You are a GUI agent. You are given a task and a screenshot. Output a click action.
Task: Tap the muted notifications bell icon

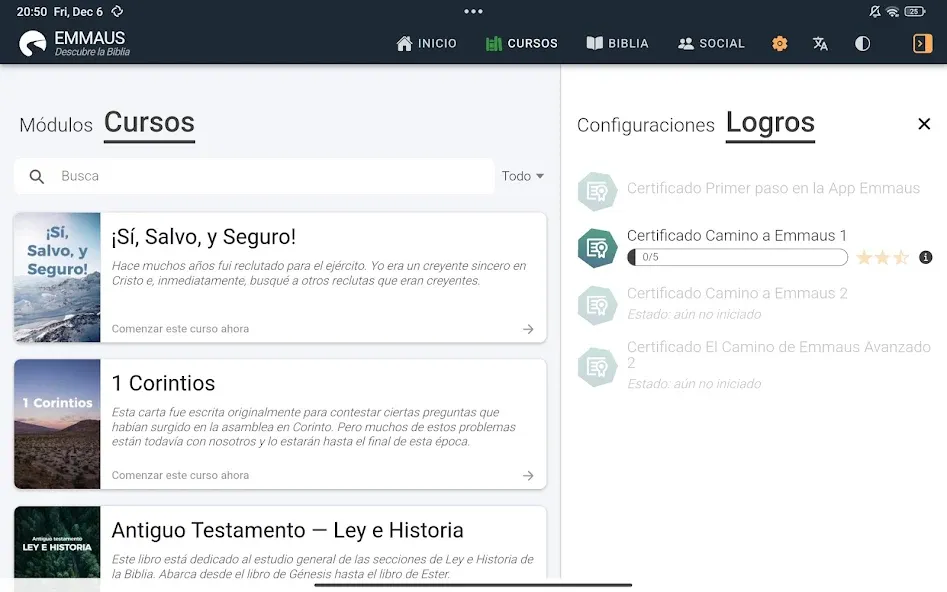pyautogui.click(x=875, y=11)
